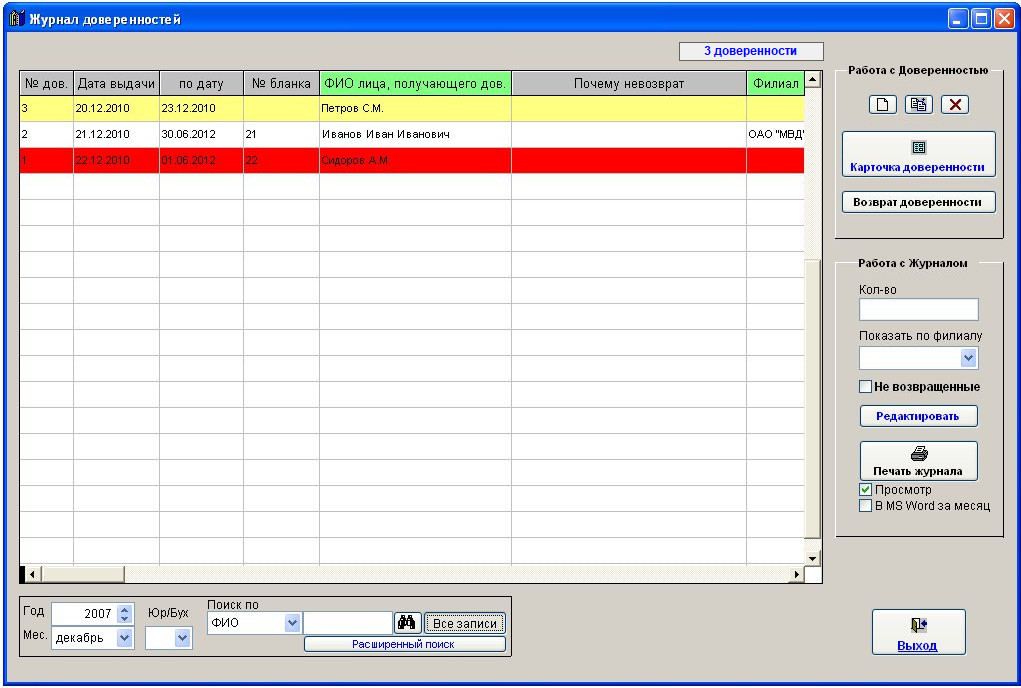Exit via Выход button
The height and width of the screenshot is (688, 1021).
click(x=918, y=632)
